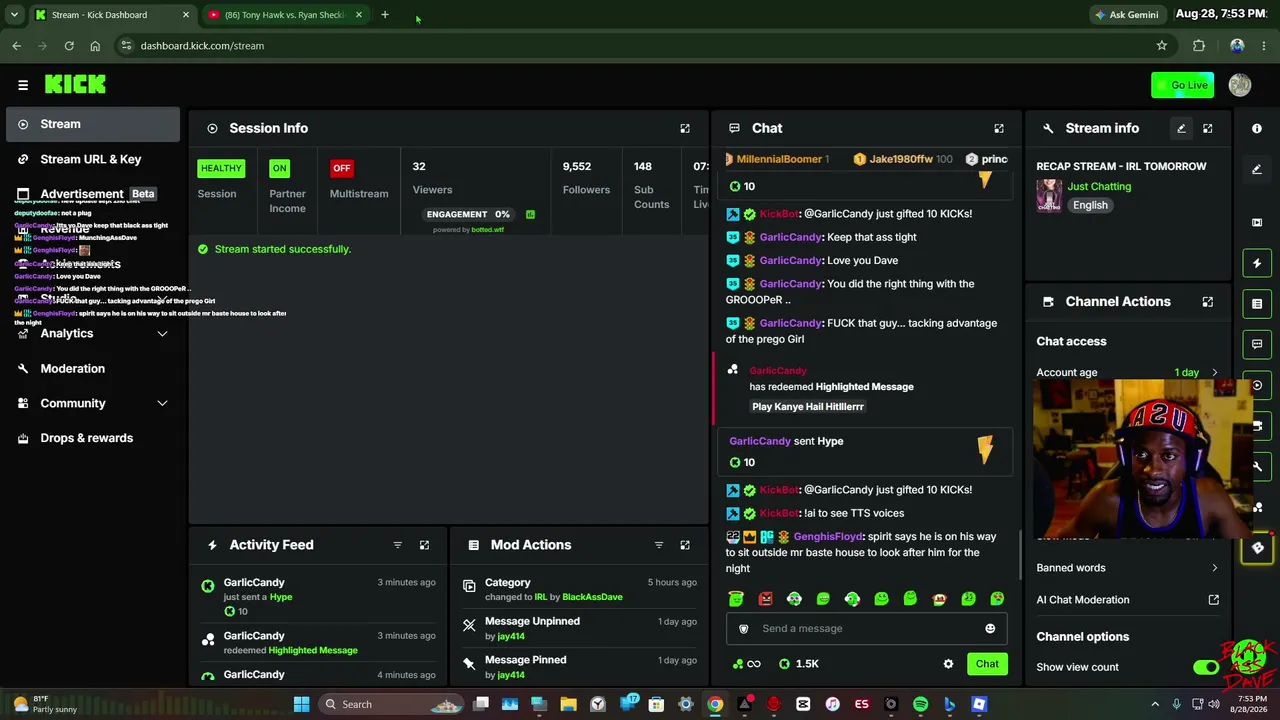1280x720 pixels.
Task: Filter the Activity Feed
Action: point(398,545)
